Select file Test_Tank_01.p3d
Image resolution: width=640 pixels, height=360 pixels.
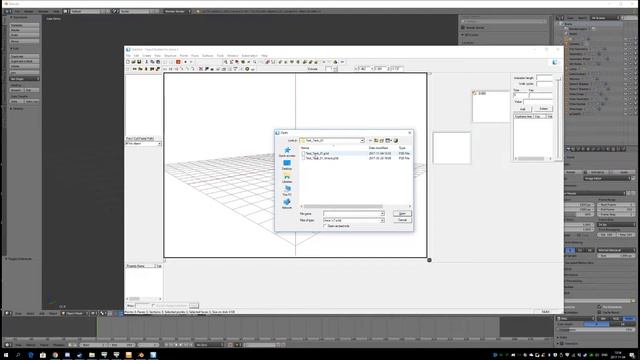pos(318,153)
